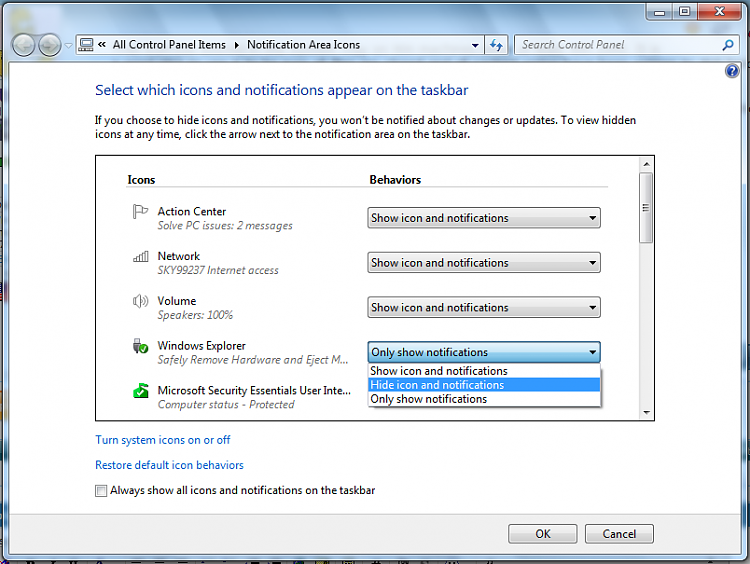
Task: Click the 'Network' row name text
Action: tap(178, 256)
